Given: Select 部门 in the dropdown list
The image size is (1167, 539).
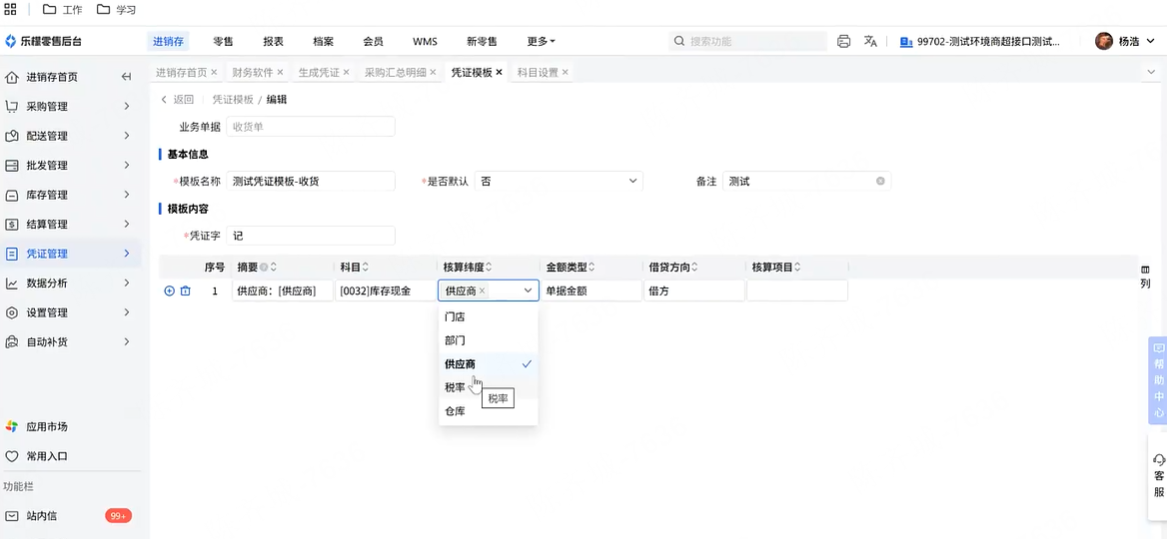Looking at the screenshot, I should [488, 340].
